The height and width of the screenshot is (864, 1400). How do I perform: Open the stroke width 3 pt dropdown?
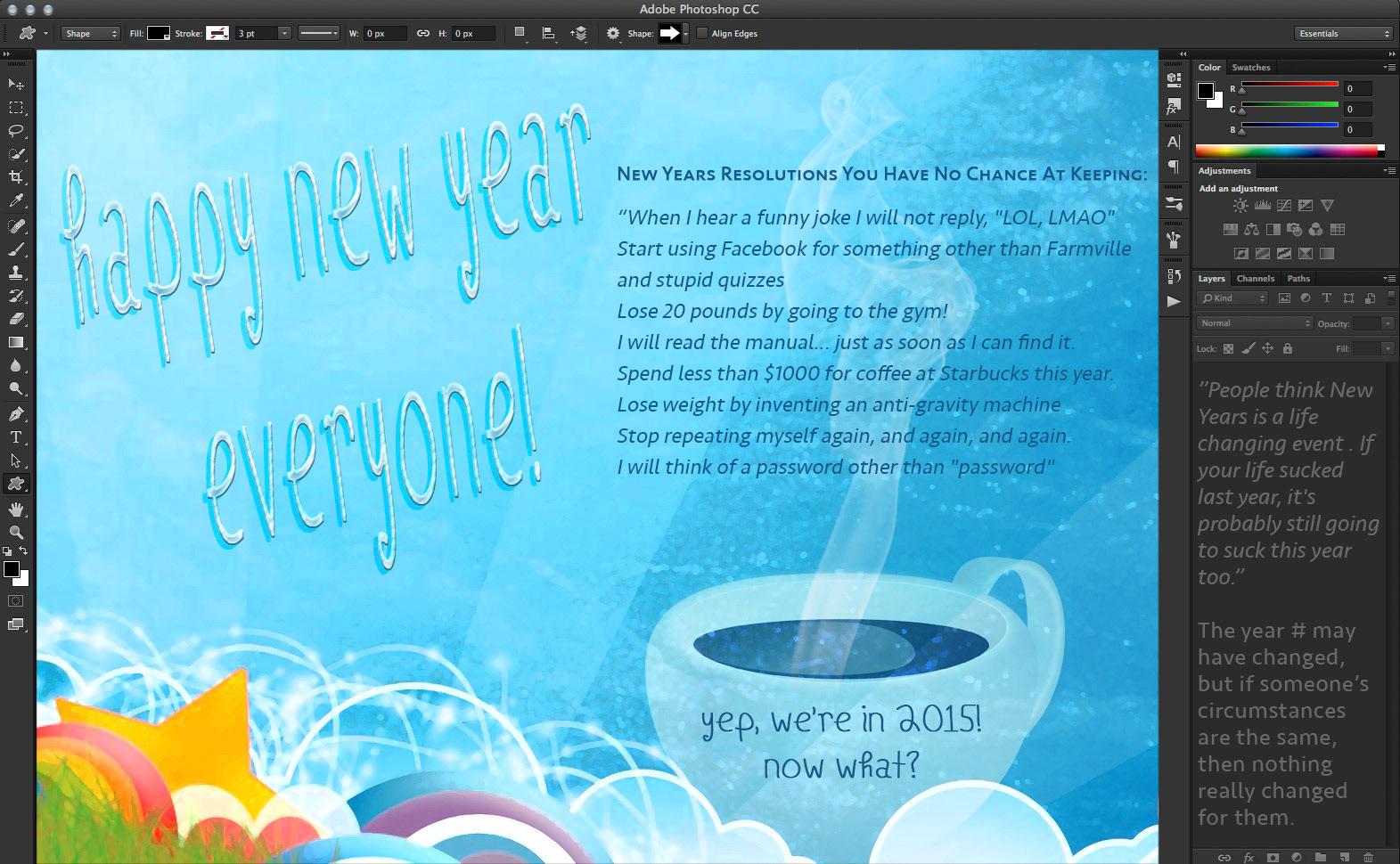click(x=284, y=34)
